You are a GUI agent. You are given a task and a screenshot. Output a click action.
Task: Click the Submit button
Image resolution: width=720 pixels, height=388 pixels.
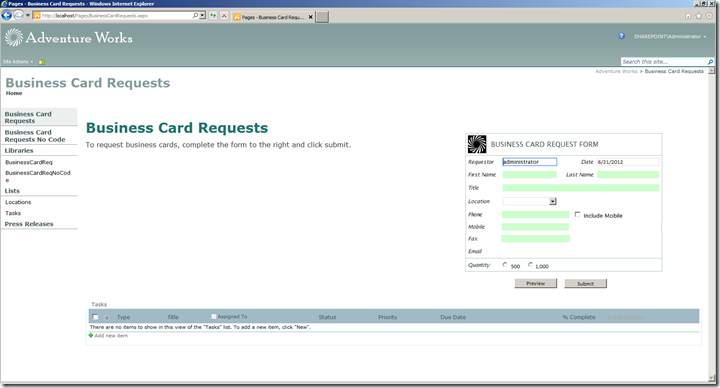[x=585, y=283]
